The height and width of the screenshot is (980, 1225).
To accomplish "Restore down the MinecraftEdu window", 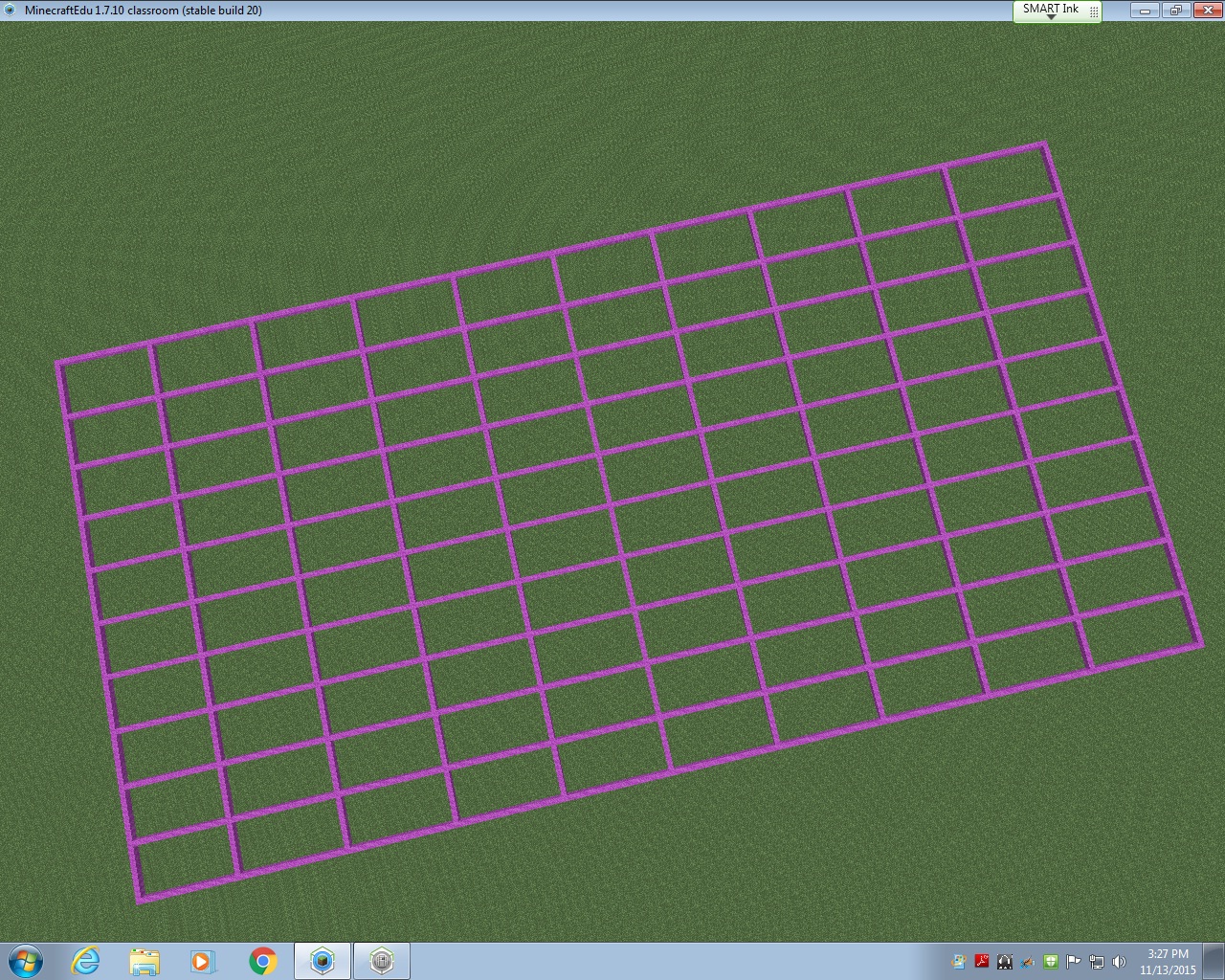I will point(1175,11).
